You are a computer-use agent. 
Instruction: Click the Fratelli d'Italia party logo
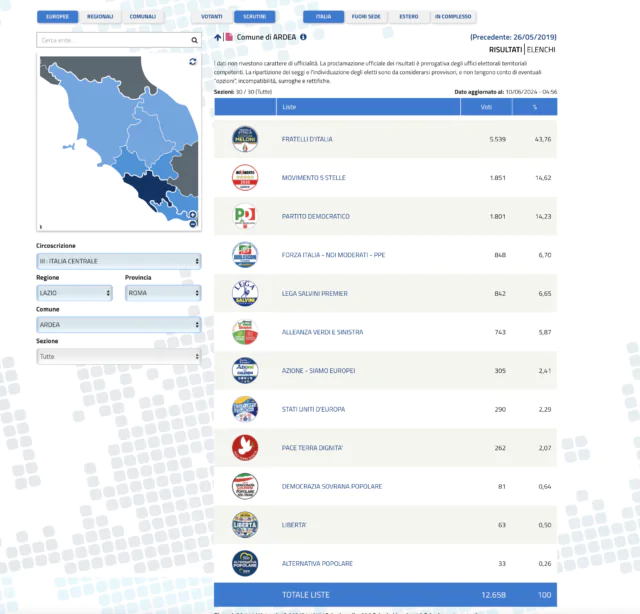click(x=244, y=138)
